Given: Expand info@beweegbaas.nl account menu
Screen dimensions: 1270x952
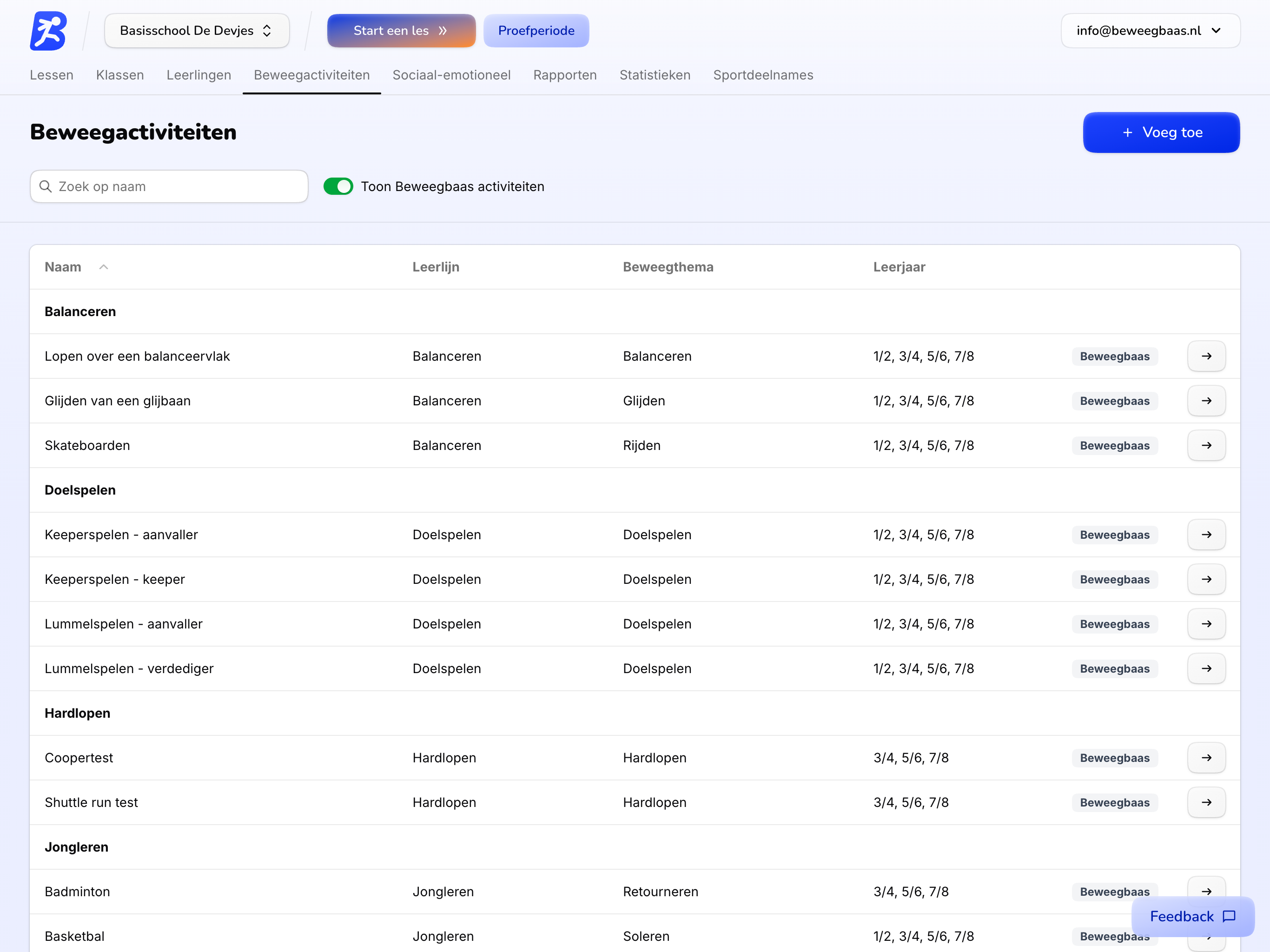Looking at the screenshot, I should [1150, 31].
